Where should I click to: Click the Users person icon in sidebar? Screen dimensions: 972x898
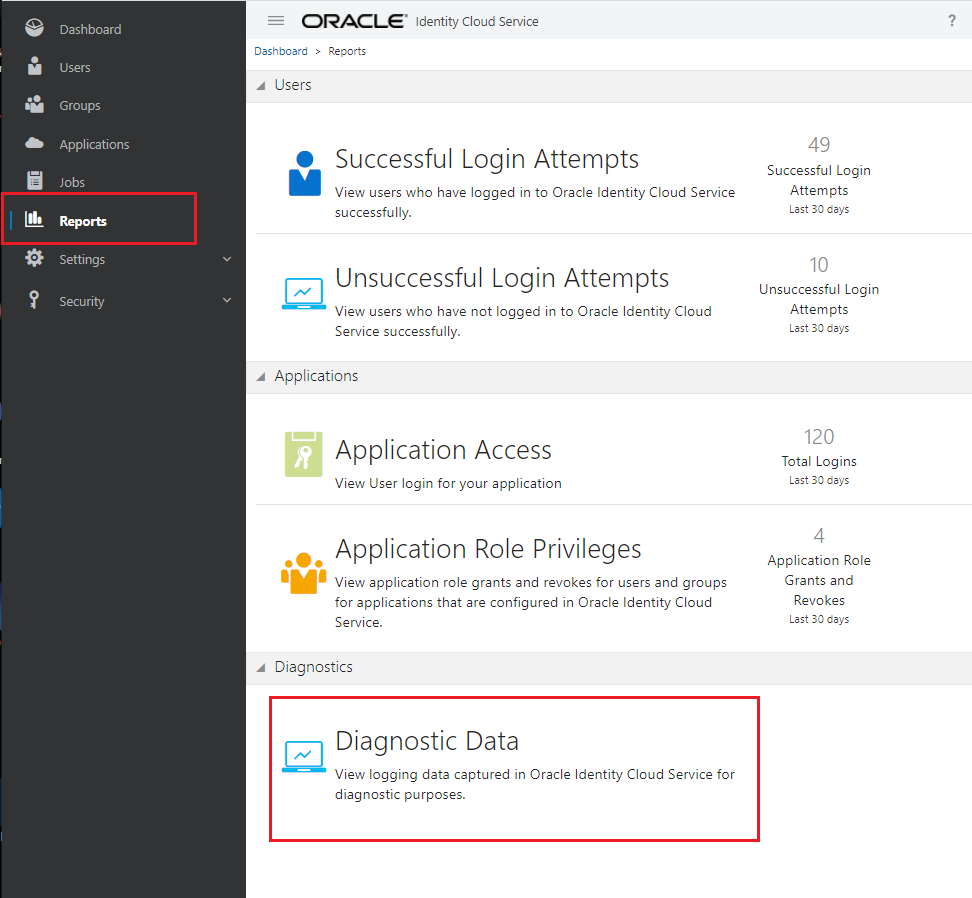click(x=35, y=67)
